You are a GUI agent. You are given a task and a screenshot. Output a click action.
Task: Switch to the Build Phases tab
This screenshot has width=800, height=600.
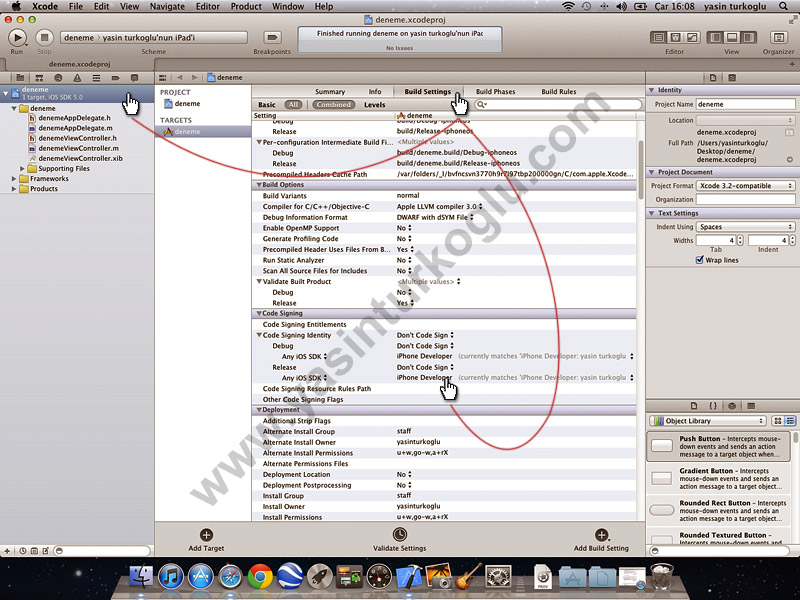click(x=495, y=92)
